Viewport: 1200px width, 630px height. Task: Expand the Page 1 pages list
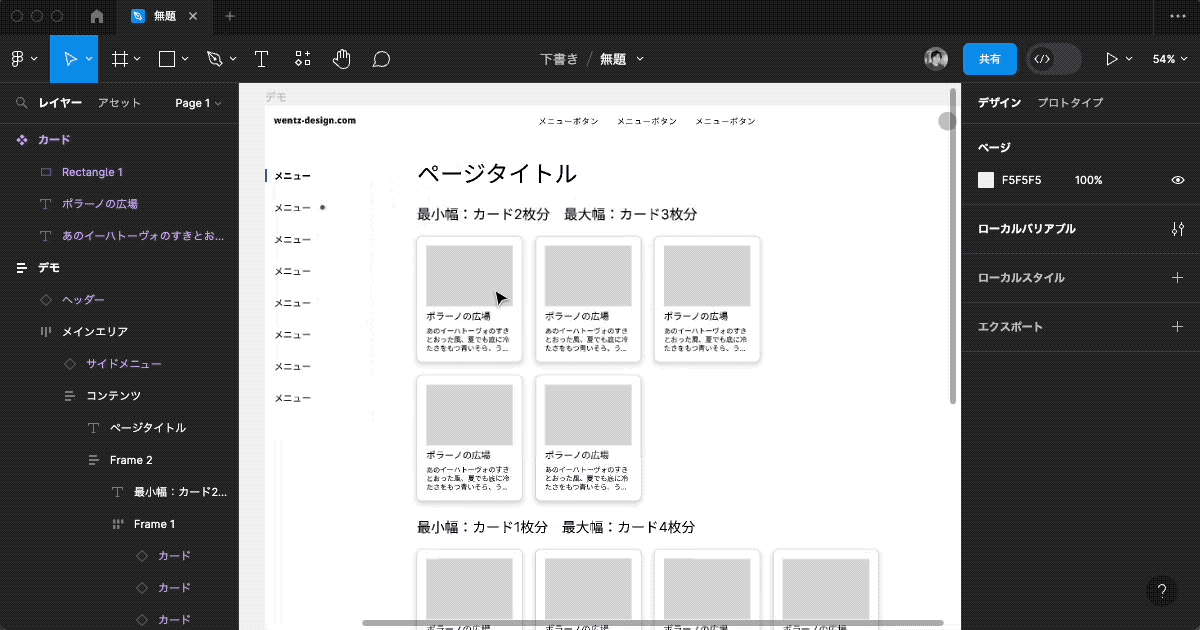pos(198,103)
